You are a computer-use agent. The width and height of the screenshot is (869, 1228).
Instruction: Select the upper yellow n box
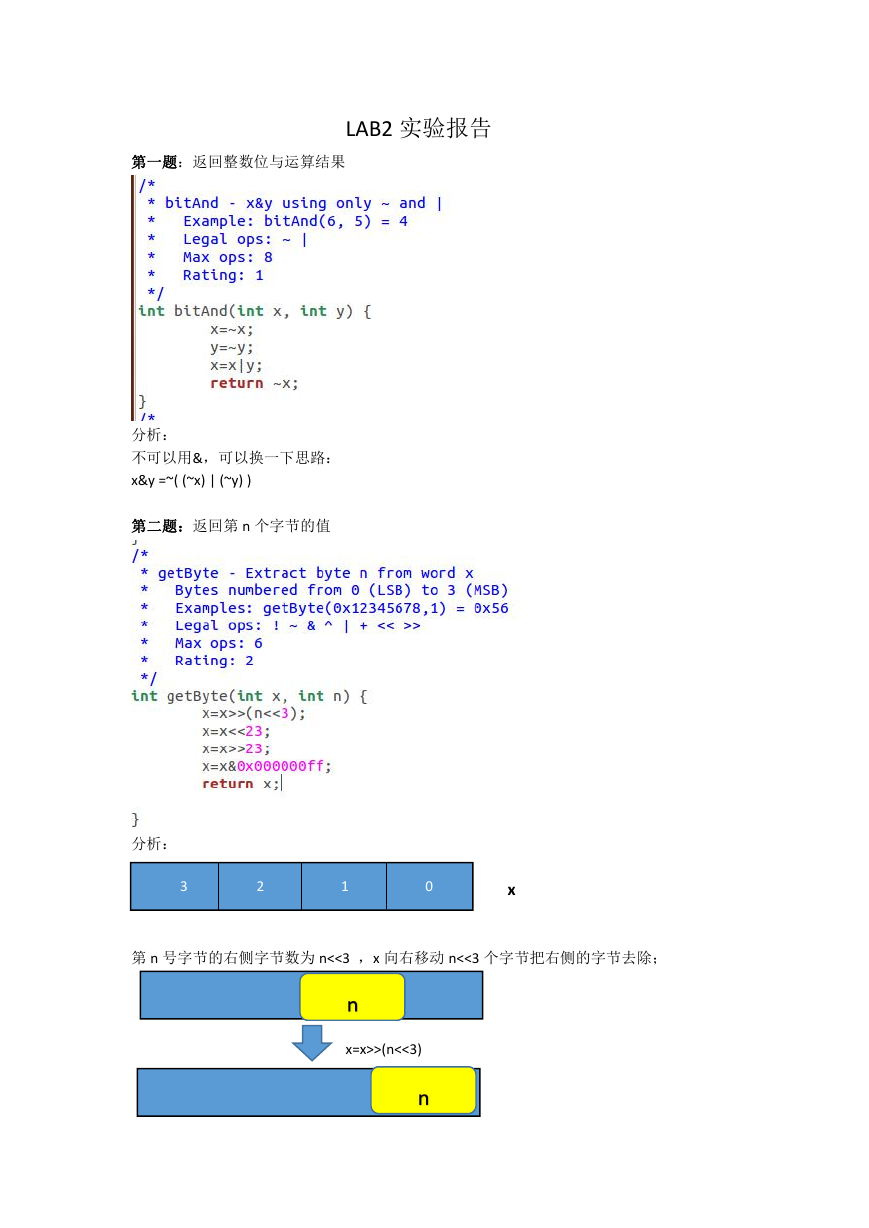click(x=352, y=997)
